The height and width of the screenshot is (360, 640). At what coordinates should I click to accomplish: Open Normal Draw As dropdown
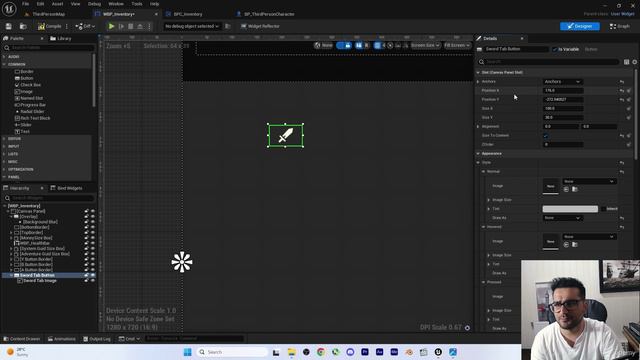562,218
